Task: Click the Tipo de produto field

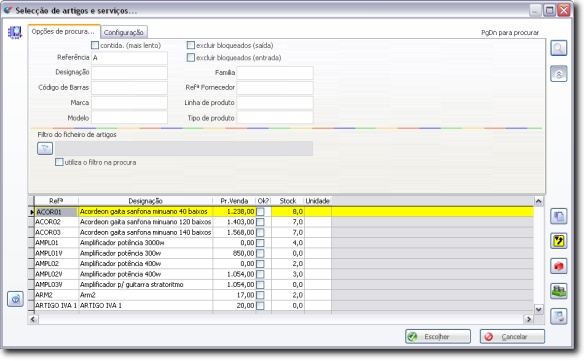Action: click(x=275, y=118)
